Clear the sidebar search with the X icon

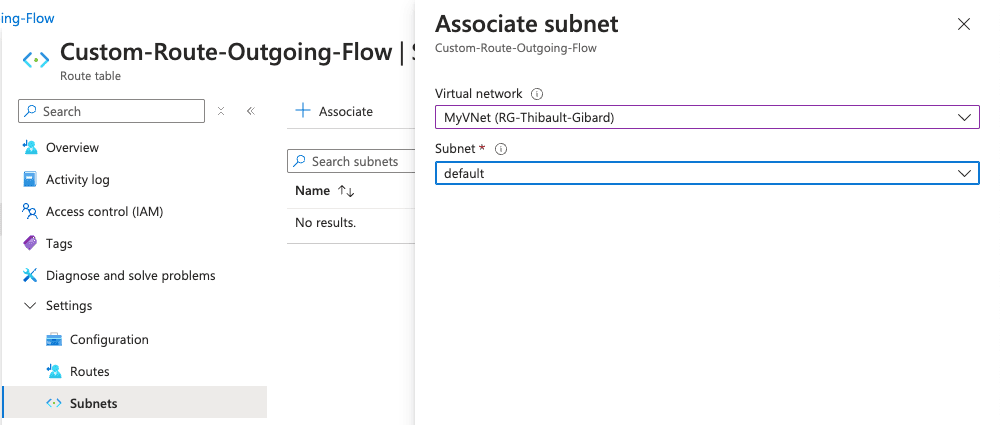point(221,111)
